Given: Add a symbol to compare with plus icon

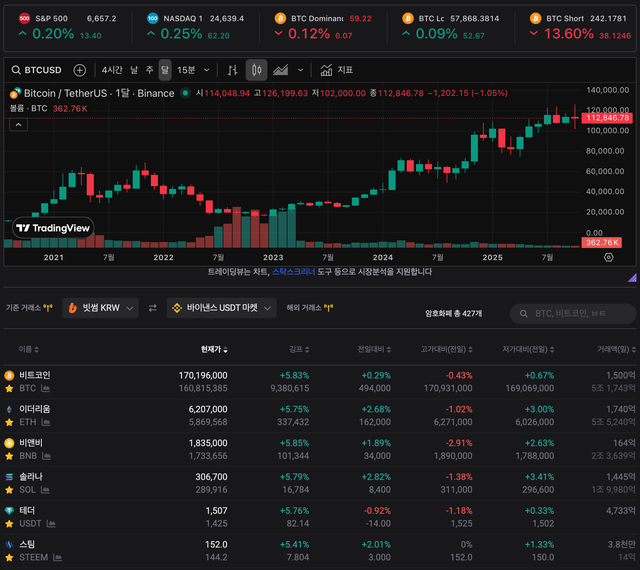Looking at the screenshot, I should pyautogui.click(x=80, y=70).
